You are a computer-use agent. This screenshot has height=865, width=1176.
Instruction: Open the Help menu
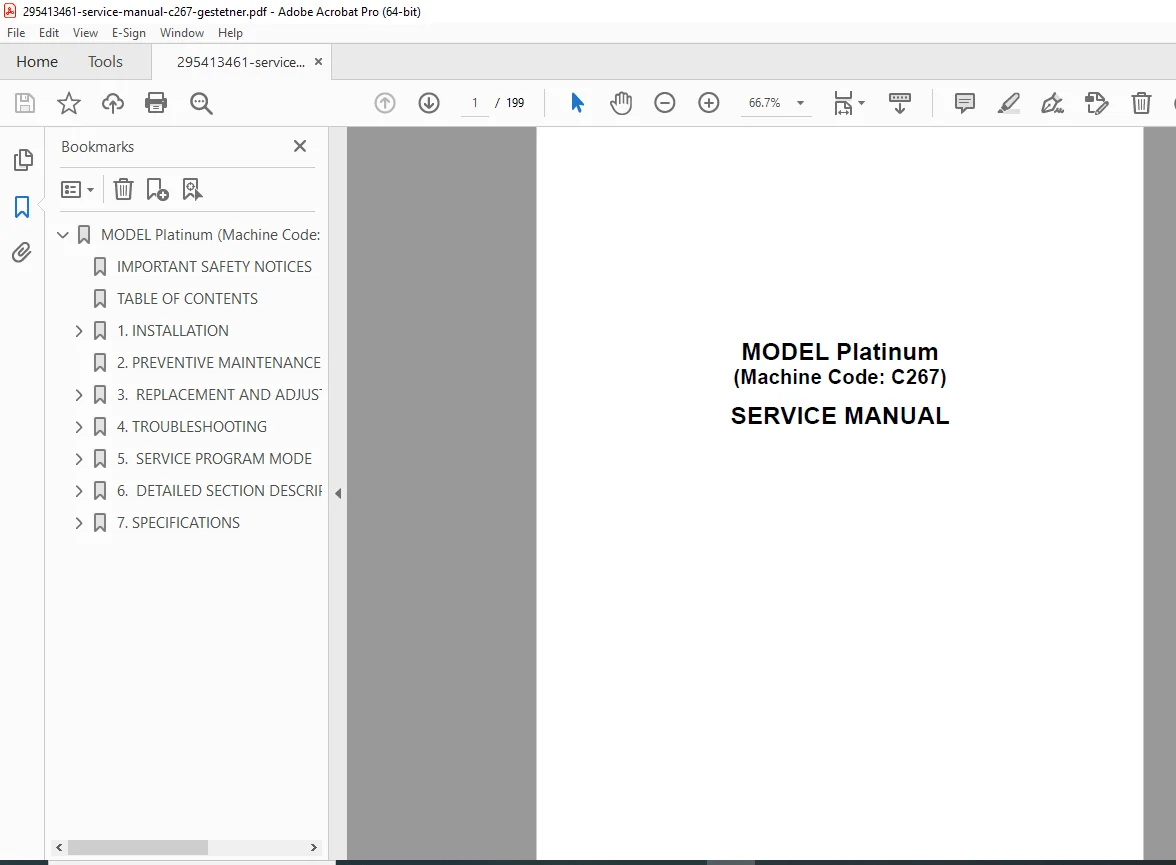pyautogui.click(x=230, y=33)
